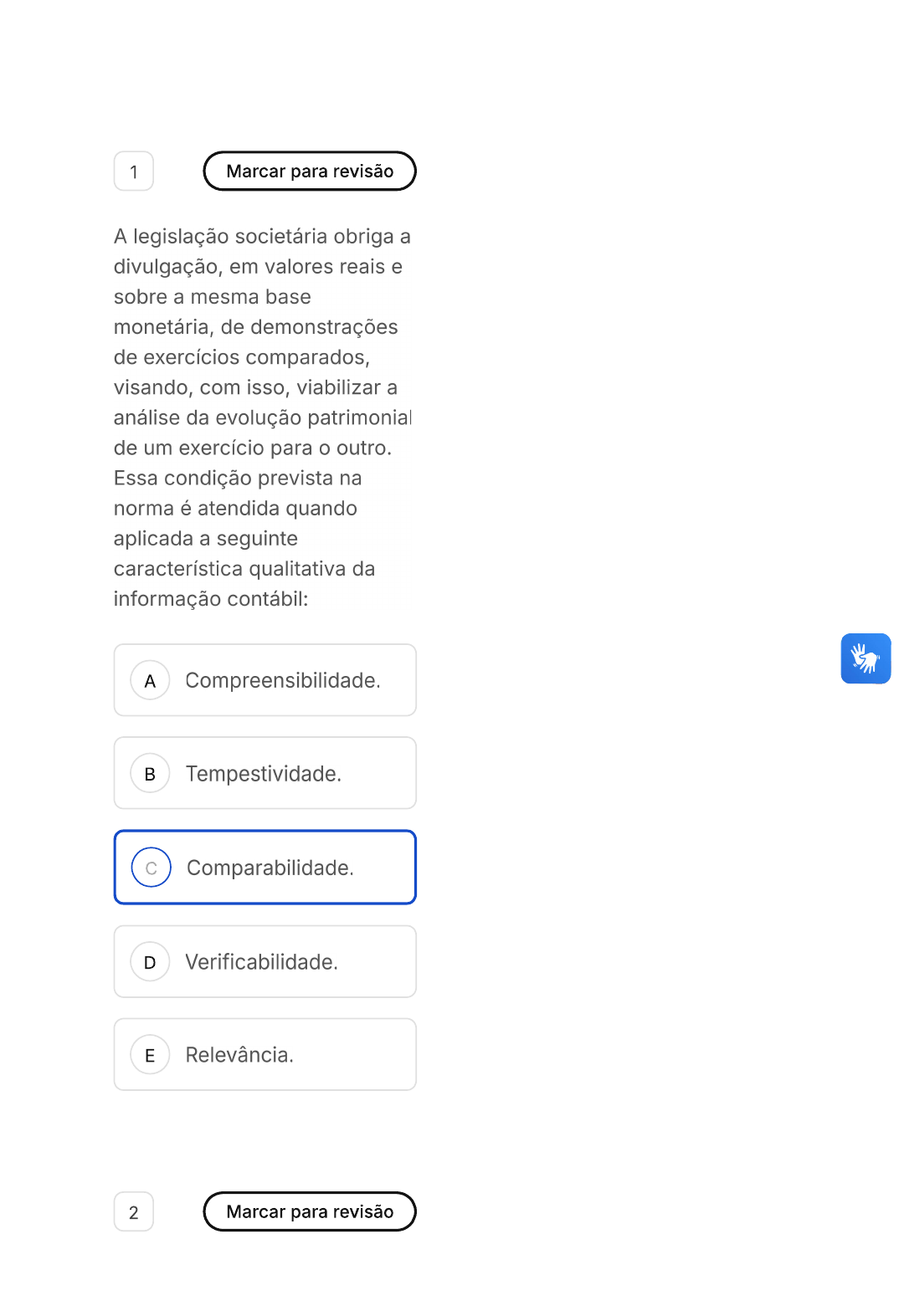The width and height of the screenshot is (904, 1316).
Task: Choose the answer text 'Tempestividade.'
Action: pyautogui.click(x=264, y=774)
